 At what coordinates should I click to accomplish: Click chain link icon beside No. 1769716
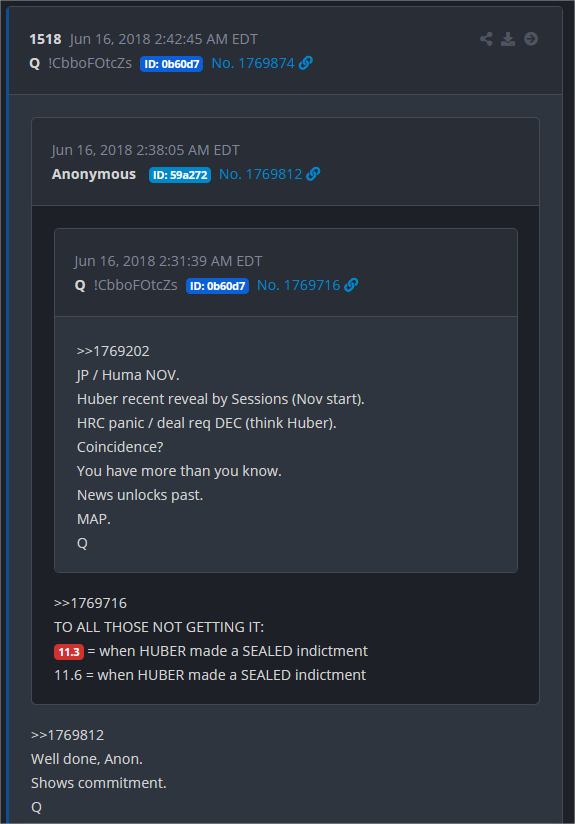coord(351,285)
